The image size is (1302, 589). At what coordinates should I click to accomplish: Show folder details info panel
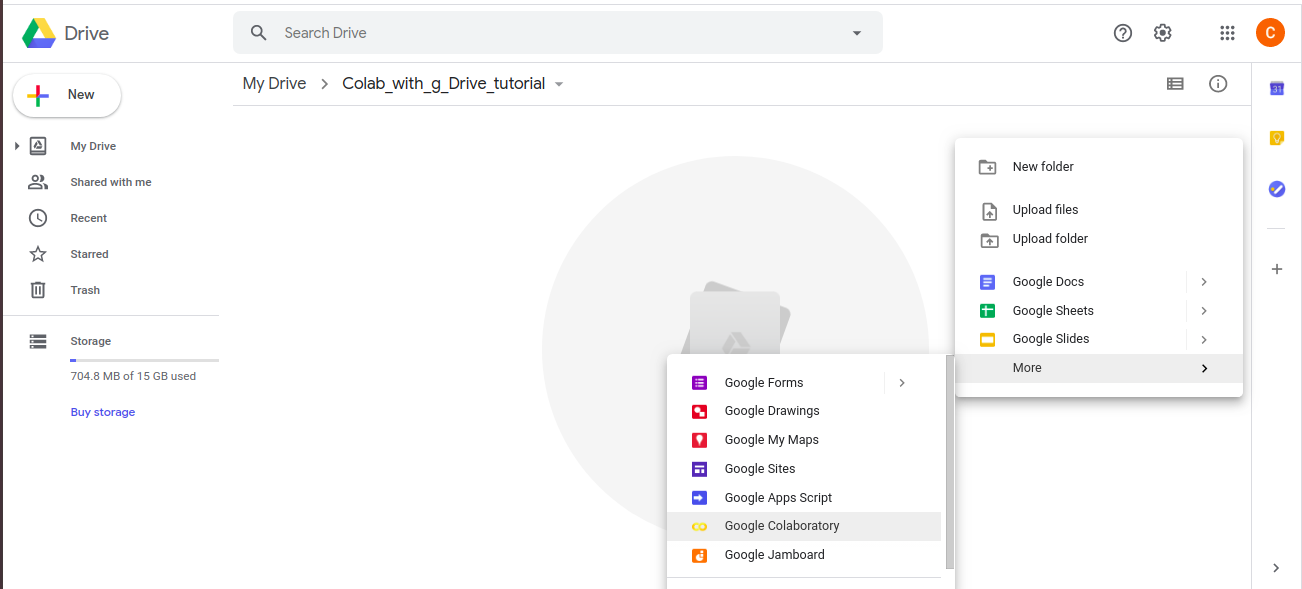tap(1218, 84)
